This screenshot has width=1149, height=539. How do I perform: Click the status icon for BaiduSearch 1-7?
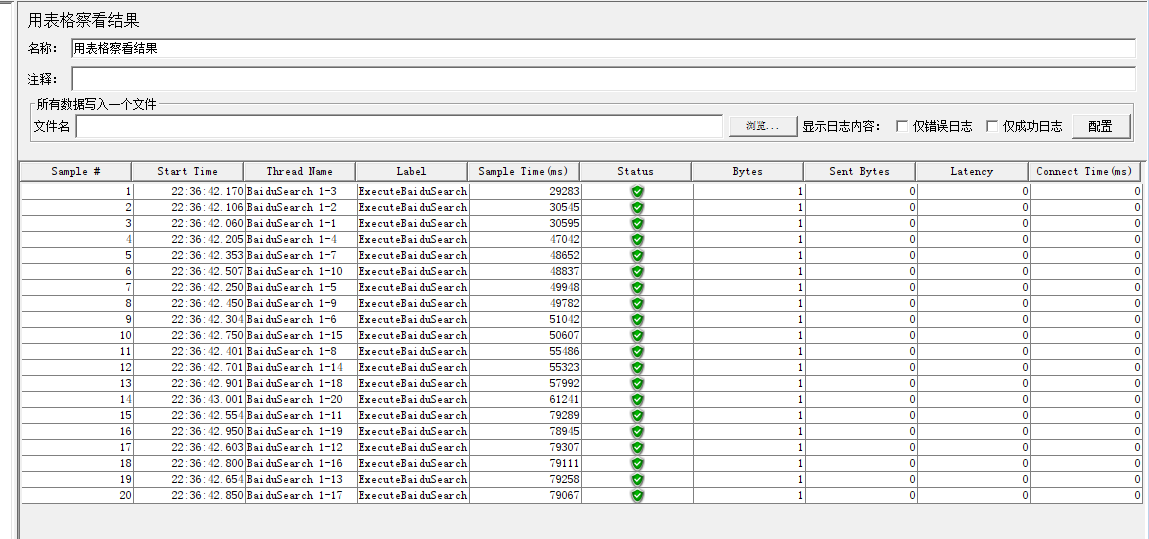[x=638, y=256]
